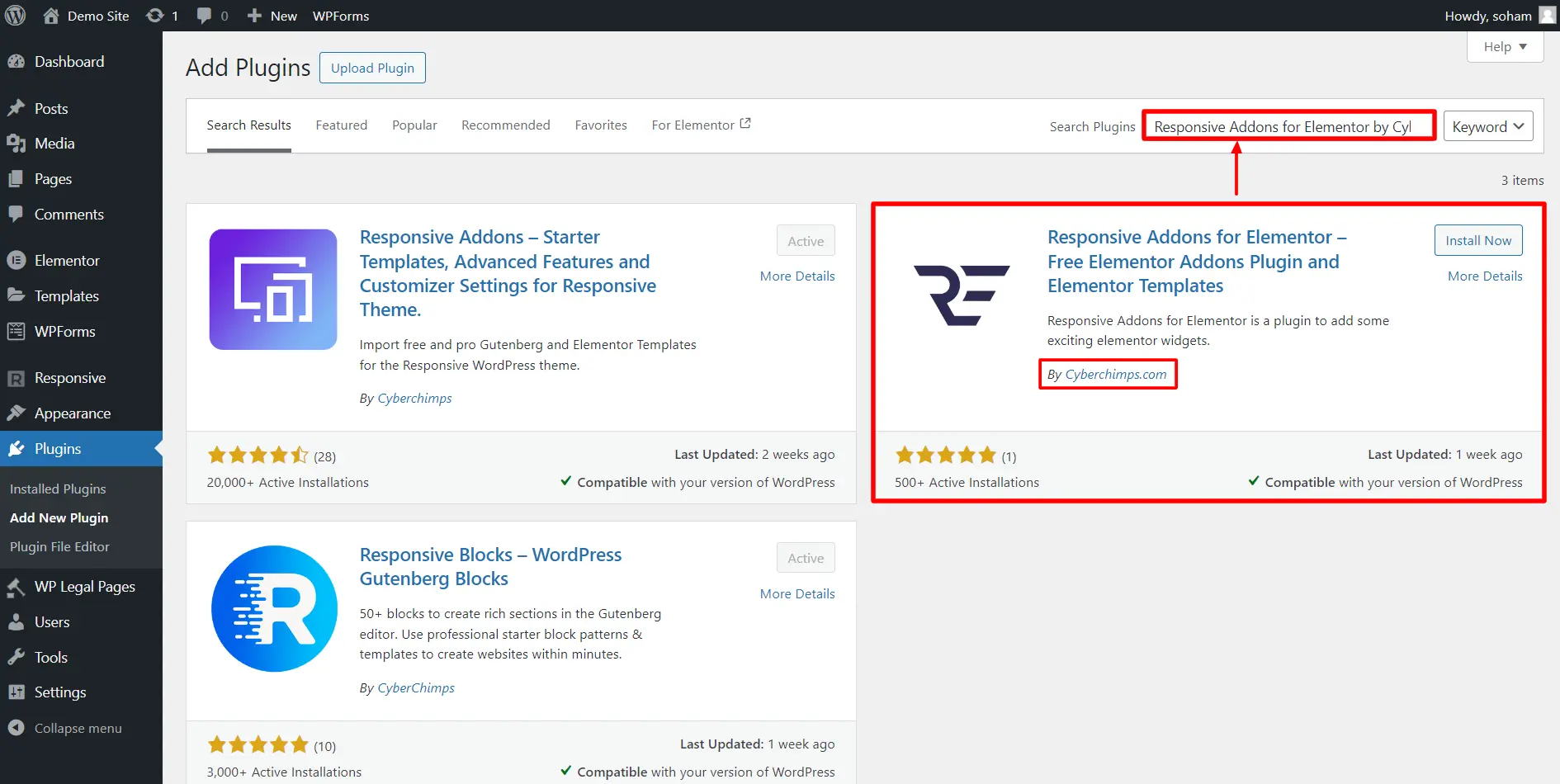
Task: Open the comments bubble in admin bar
Action: [204, 16]
